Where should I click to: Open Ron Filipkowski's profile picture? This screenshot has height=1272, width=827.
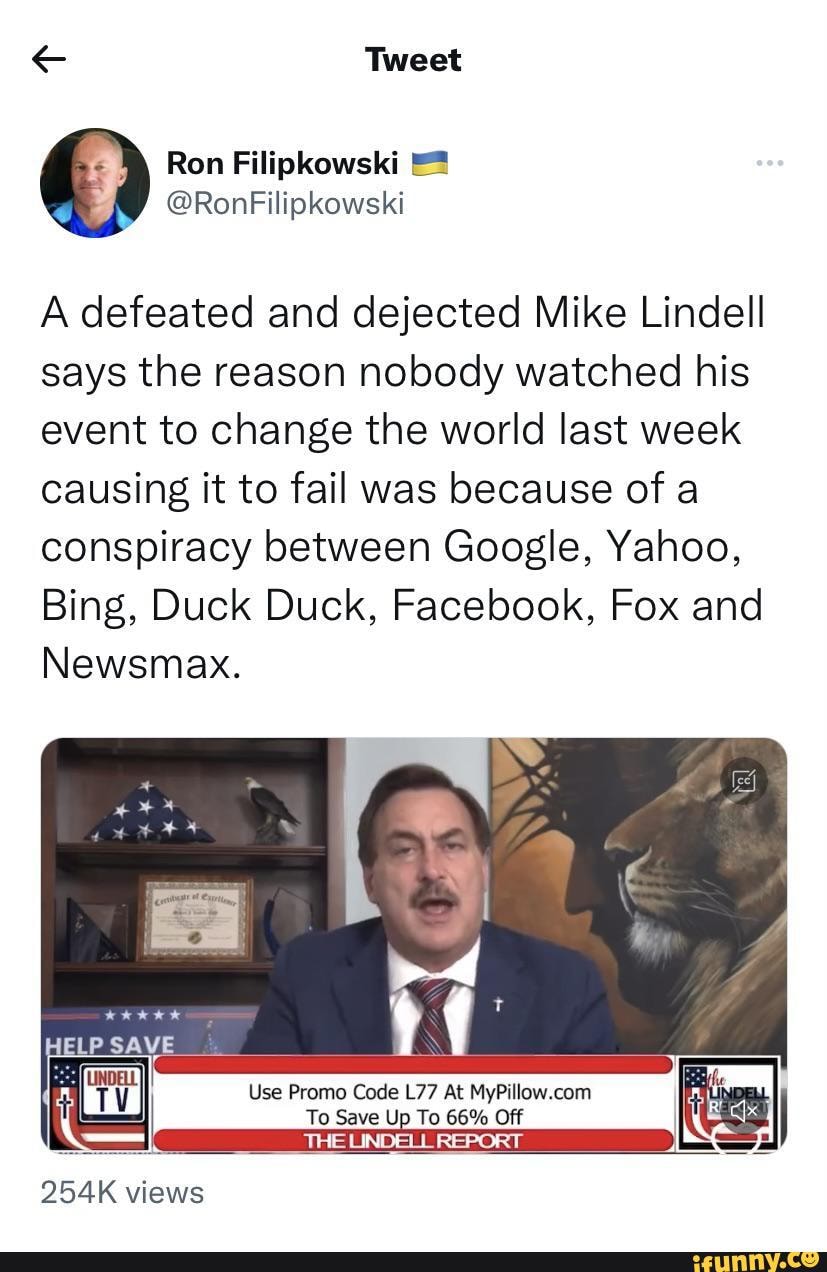(94, 183)
